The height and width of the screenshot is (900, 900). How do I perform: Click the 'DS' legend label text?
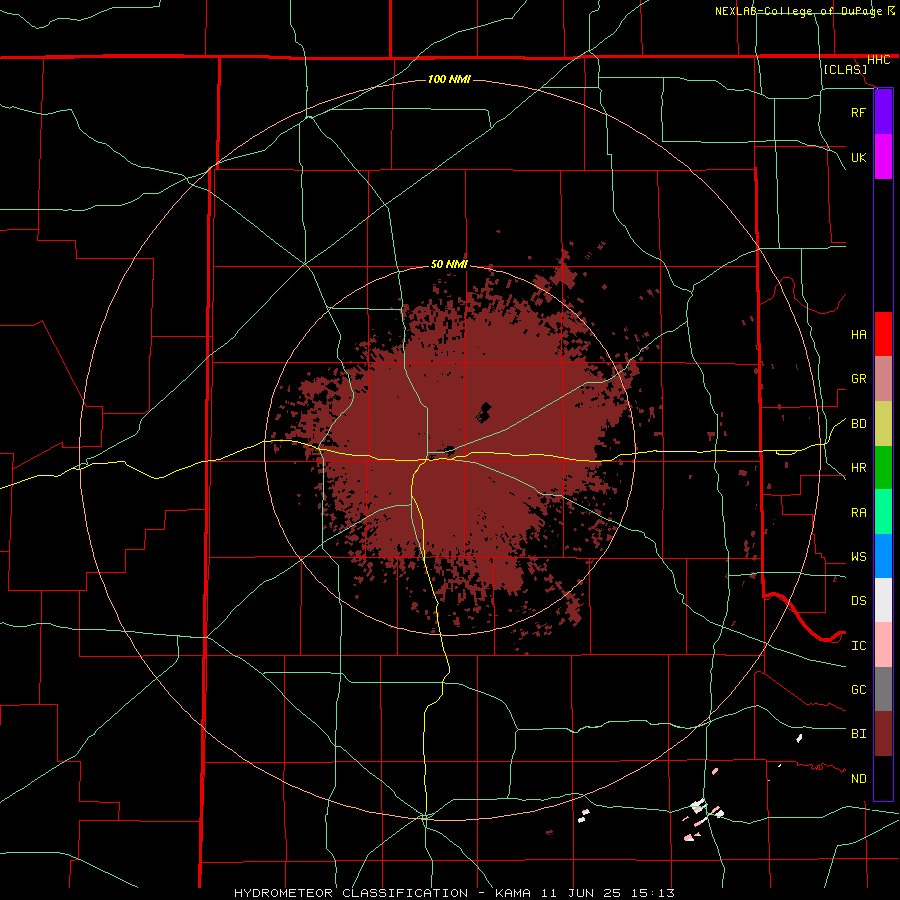(x=859, y=601)
